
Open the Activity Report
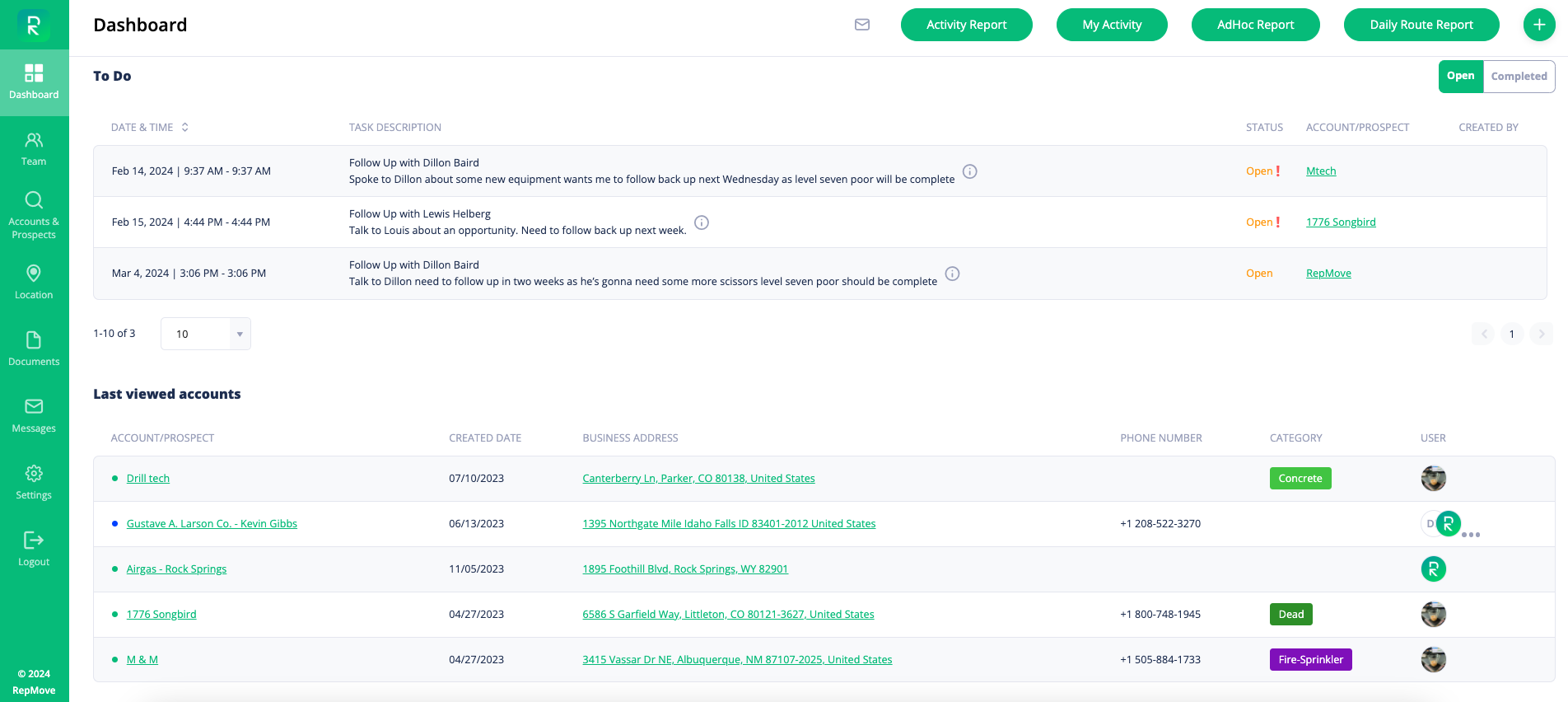coord(967,25)
